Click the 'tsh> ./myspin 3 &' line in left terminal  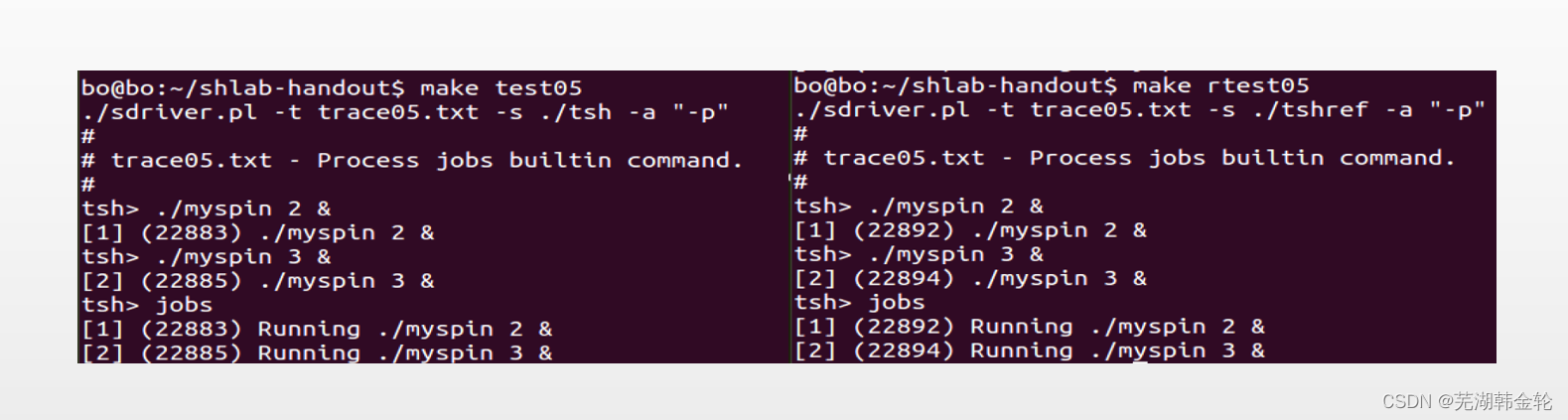pos(207,256)
